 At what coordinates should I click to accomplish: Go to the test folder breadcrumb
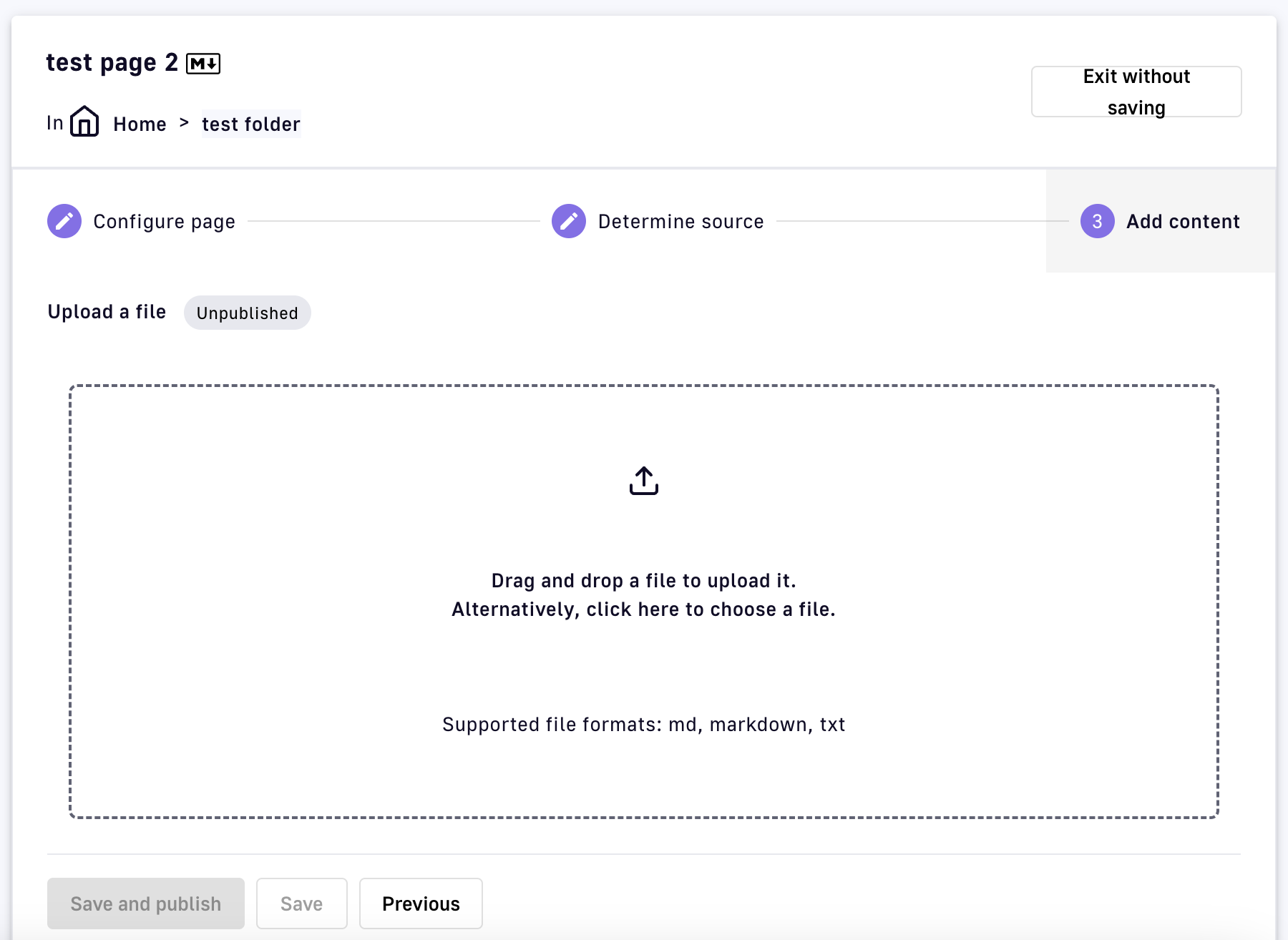click(250, 124)
